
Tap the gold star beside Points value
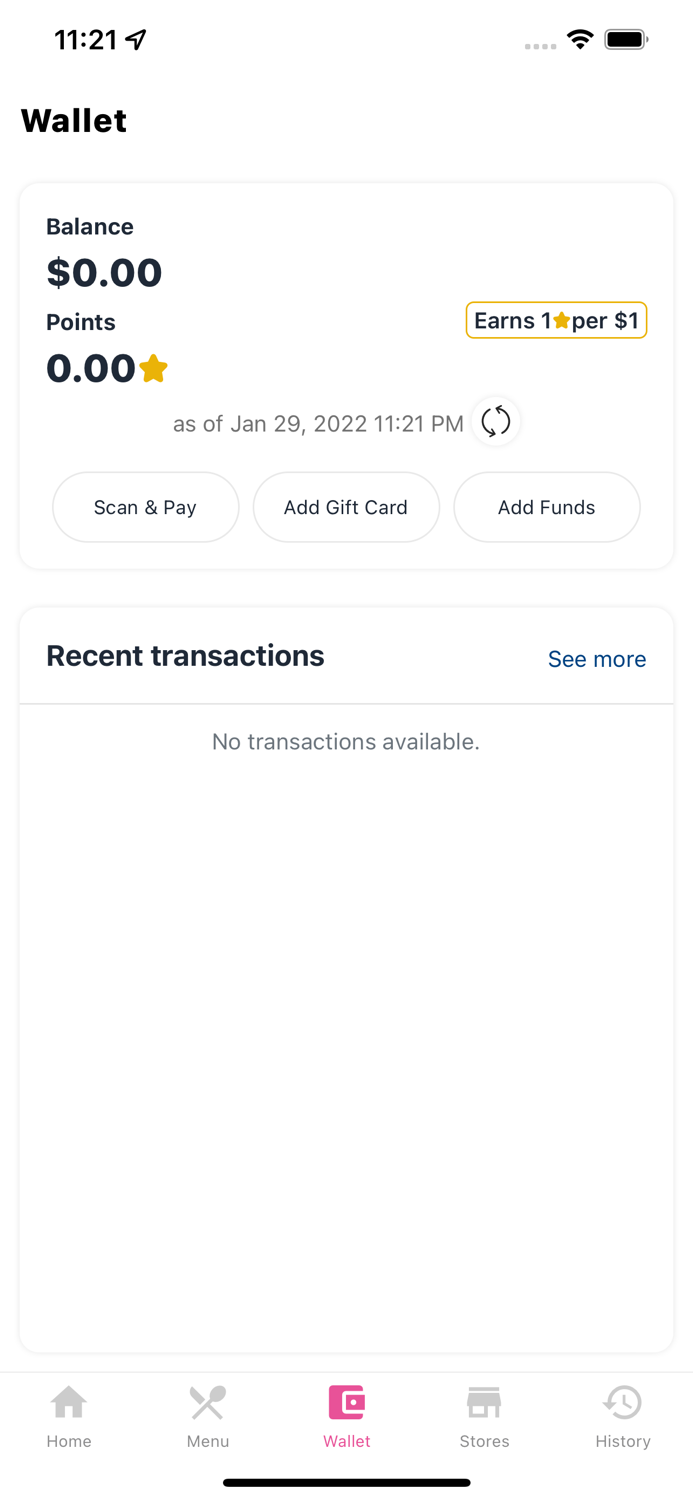click(154, 369)
